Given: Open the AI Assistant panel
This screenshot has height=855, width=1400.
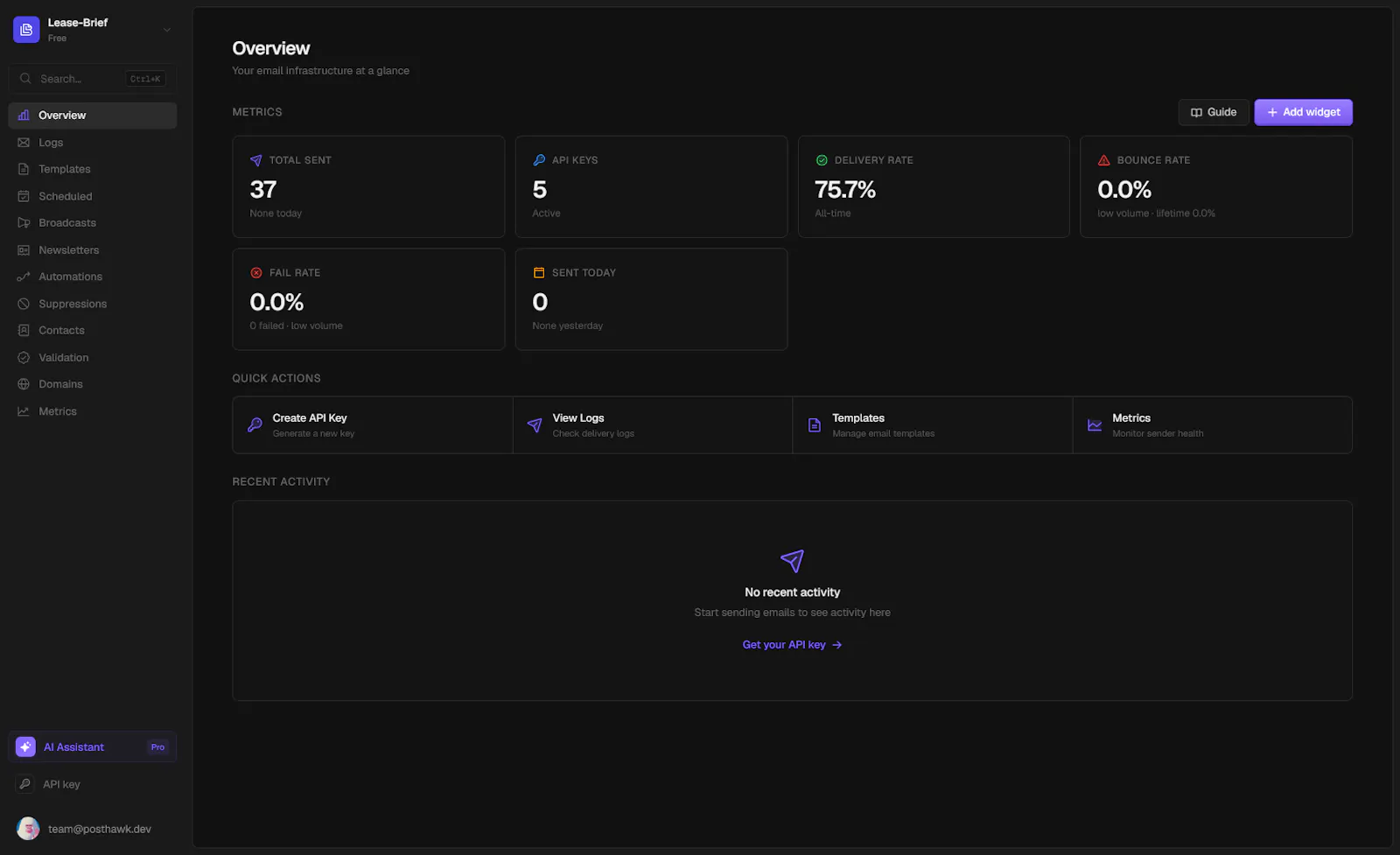Looking at the screenshot, I should (x=93, y=747).
